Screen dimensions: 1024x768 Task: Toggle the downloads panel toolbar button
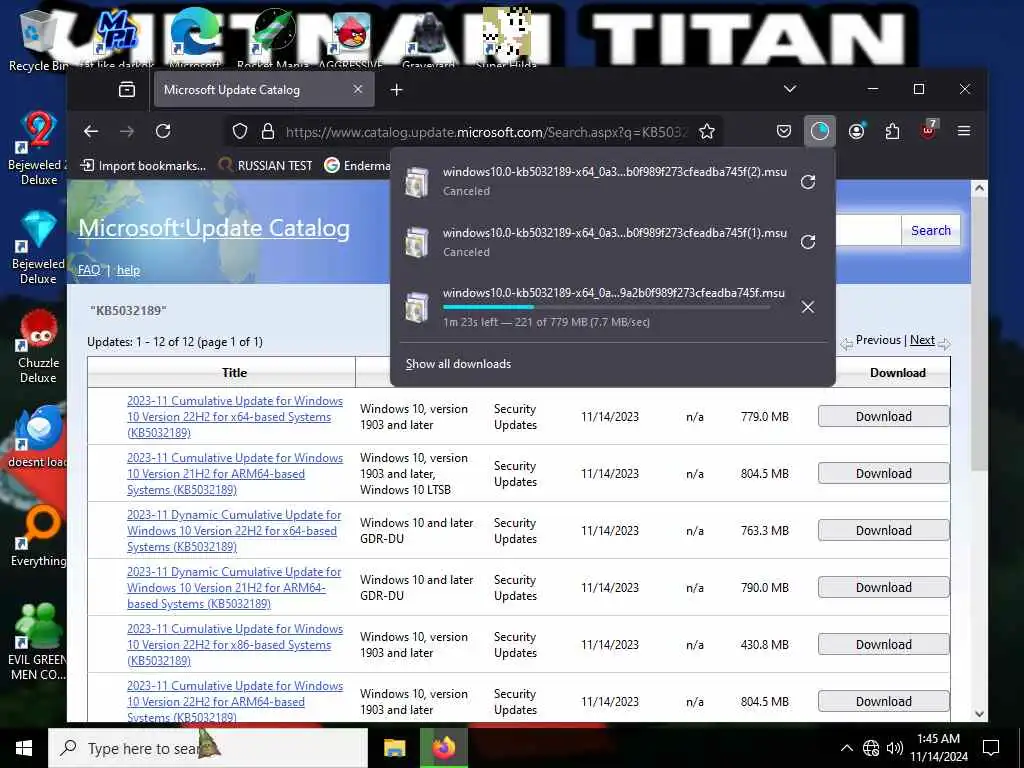(x=820, y=131)
